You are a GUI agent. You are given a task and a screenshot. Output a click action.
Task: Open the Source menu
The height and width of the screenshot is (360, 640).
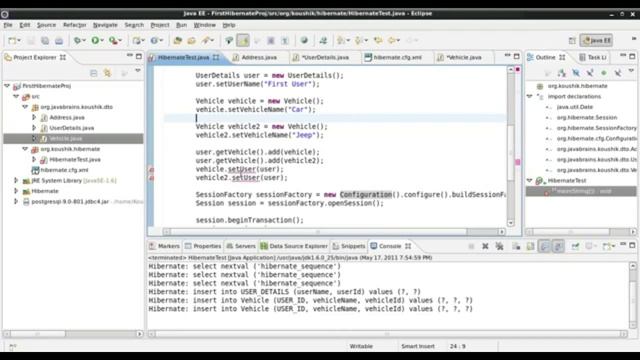point(46,25)
